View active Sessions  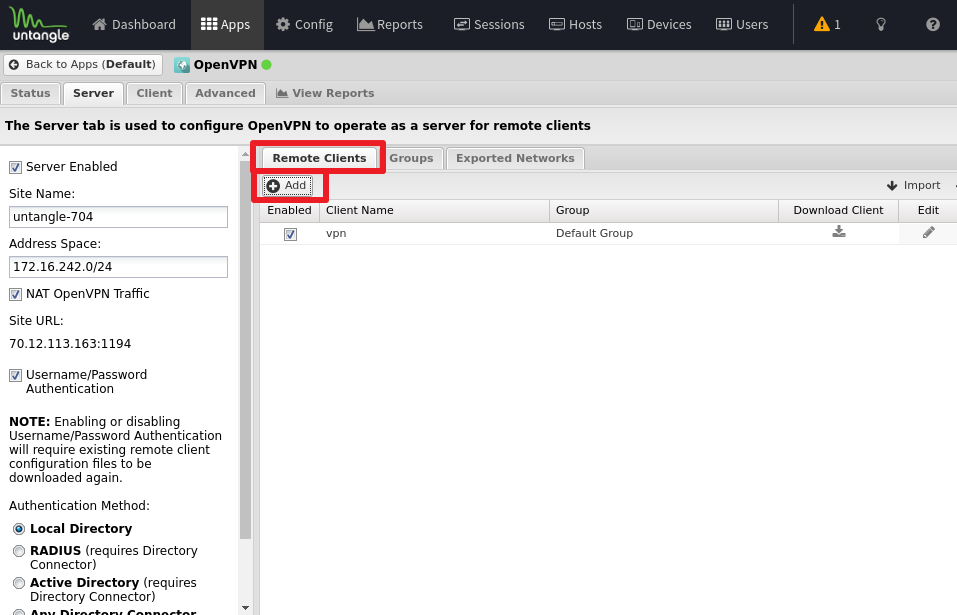pos(489,24)
